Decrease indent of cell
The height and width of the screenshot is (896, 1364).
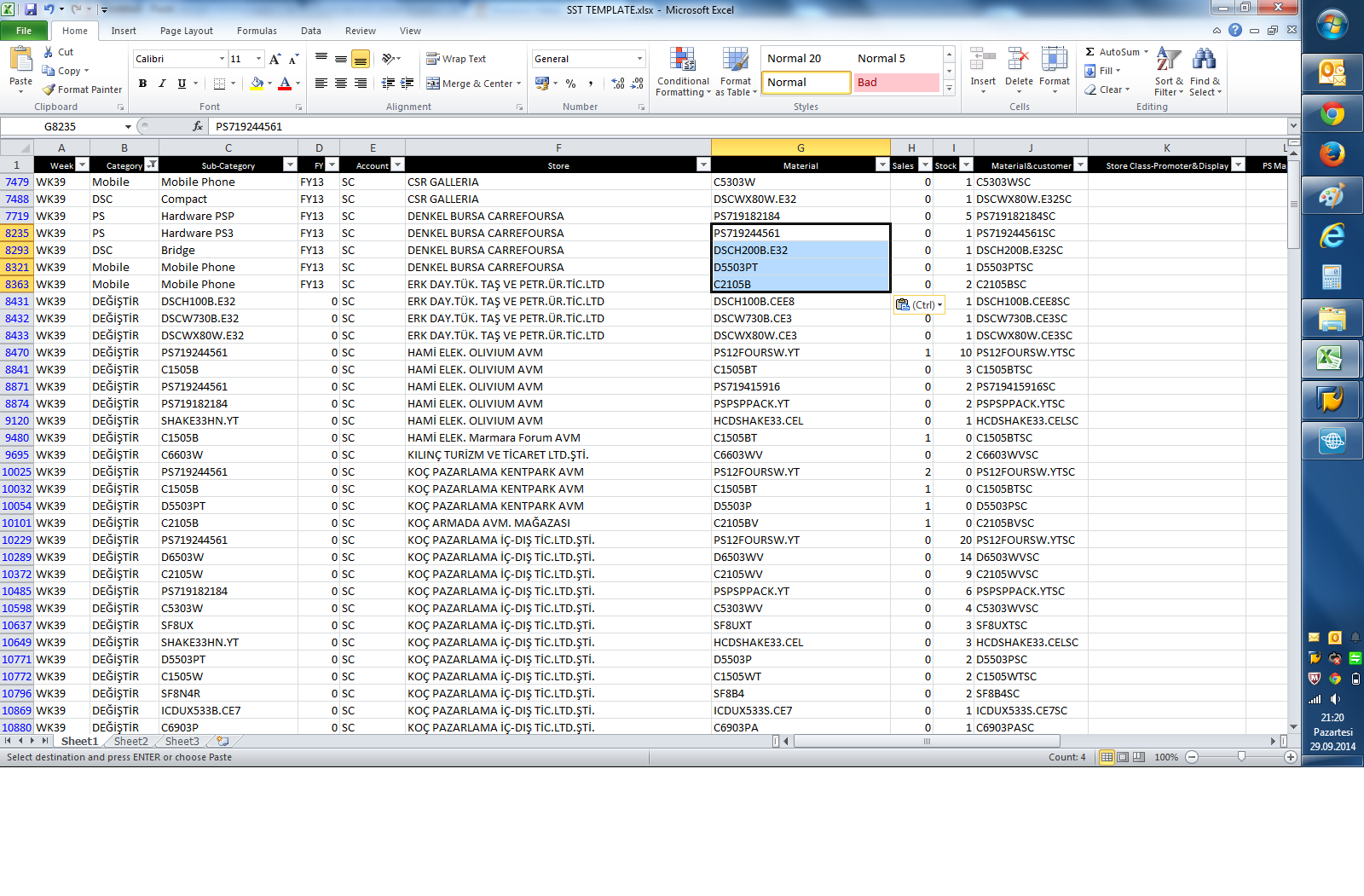pos(388,84)
